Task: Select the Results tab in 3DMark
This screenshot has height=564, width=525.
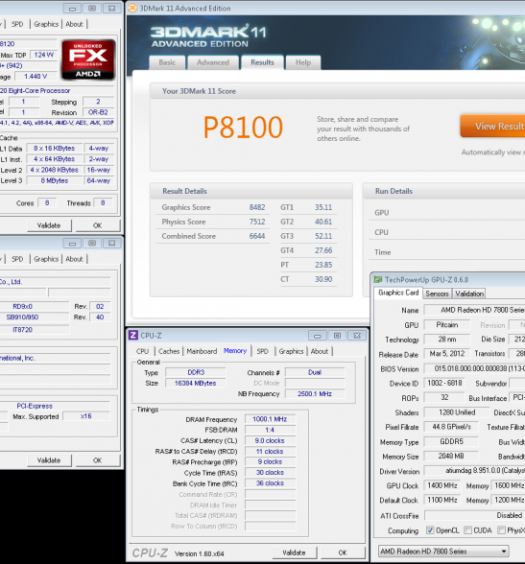Action: click(x=262, y=63)
